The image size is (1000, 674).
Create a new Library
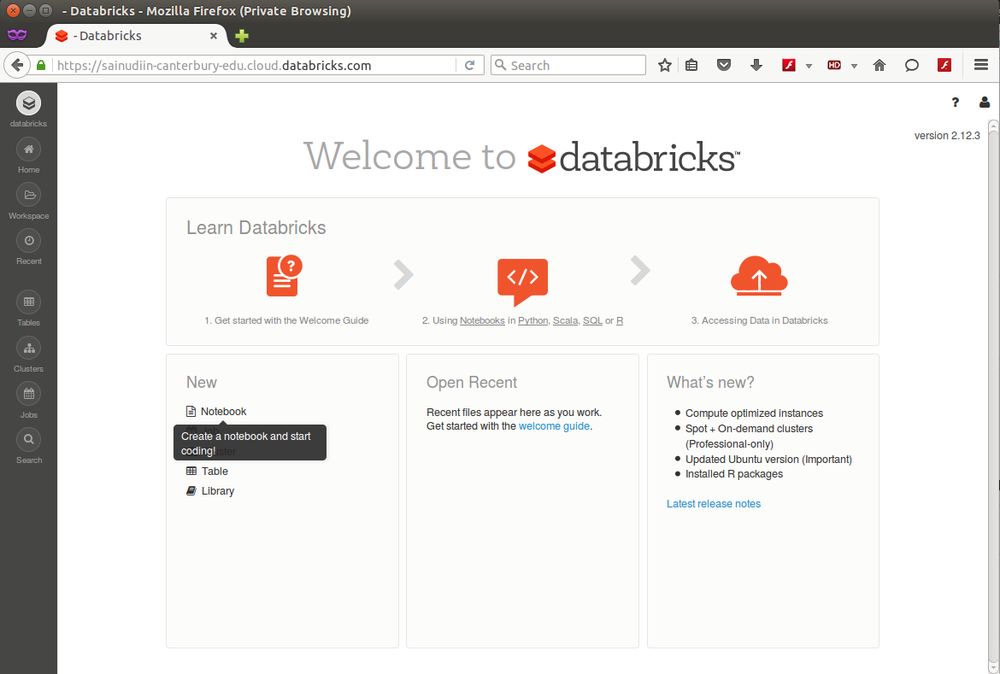(x=210, y=491)
